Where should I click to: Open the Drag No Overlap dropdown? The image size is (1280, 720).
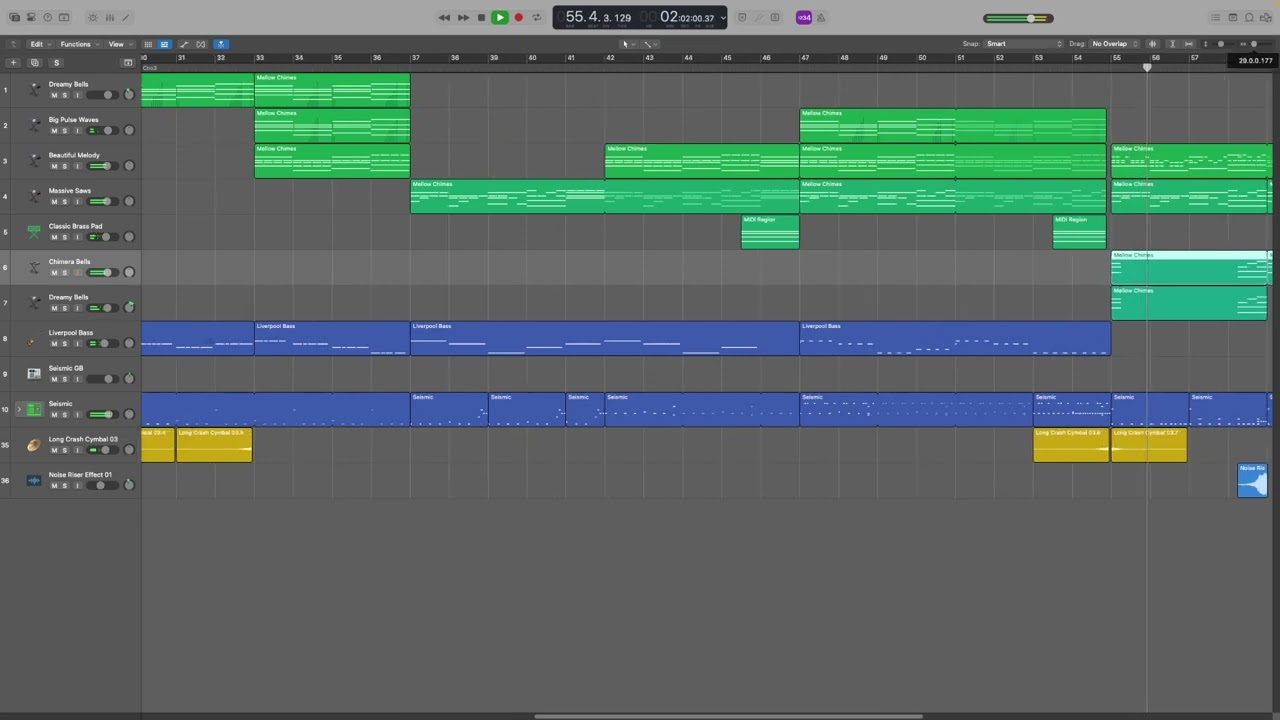pyautogui.click(x=1115, y=44)
